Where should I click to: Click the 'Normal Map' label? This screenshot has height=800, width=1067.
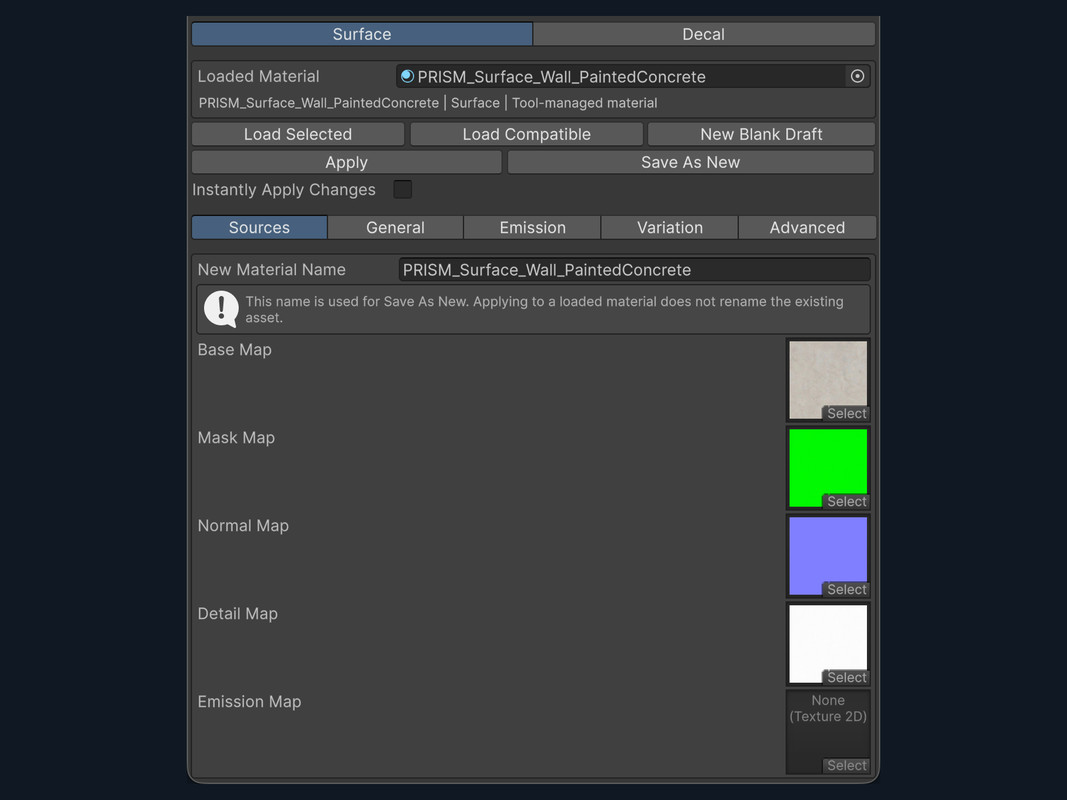point(243,526)
